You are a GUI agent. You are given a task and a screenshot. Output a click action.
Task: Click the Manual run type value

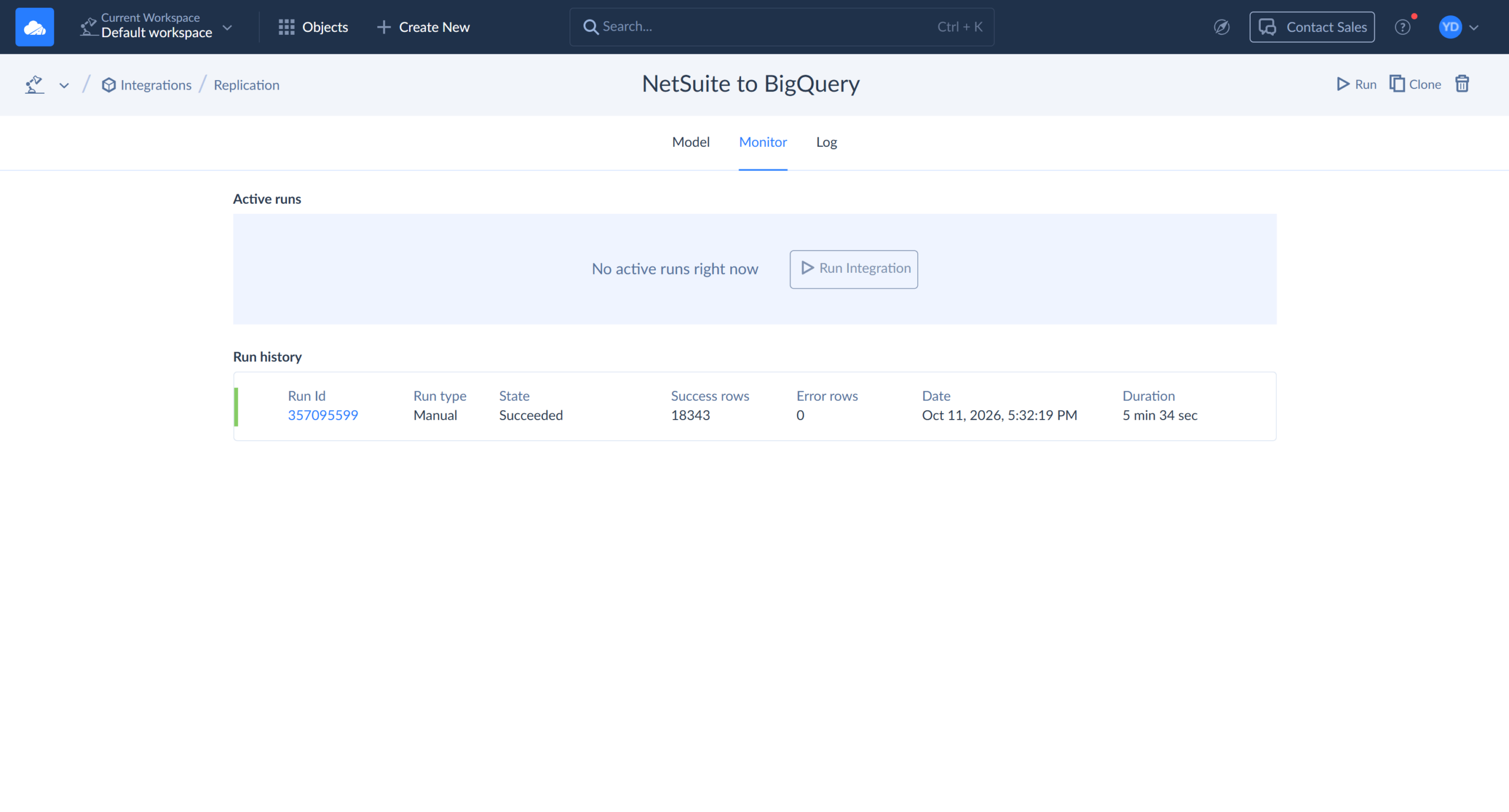coord(435,415)
